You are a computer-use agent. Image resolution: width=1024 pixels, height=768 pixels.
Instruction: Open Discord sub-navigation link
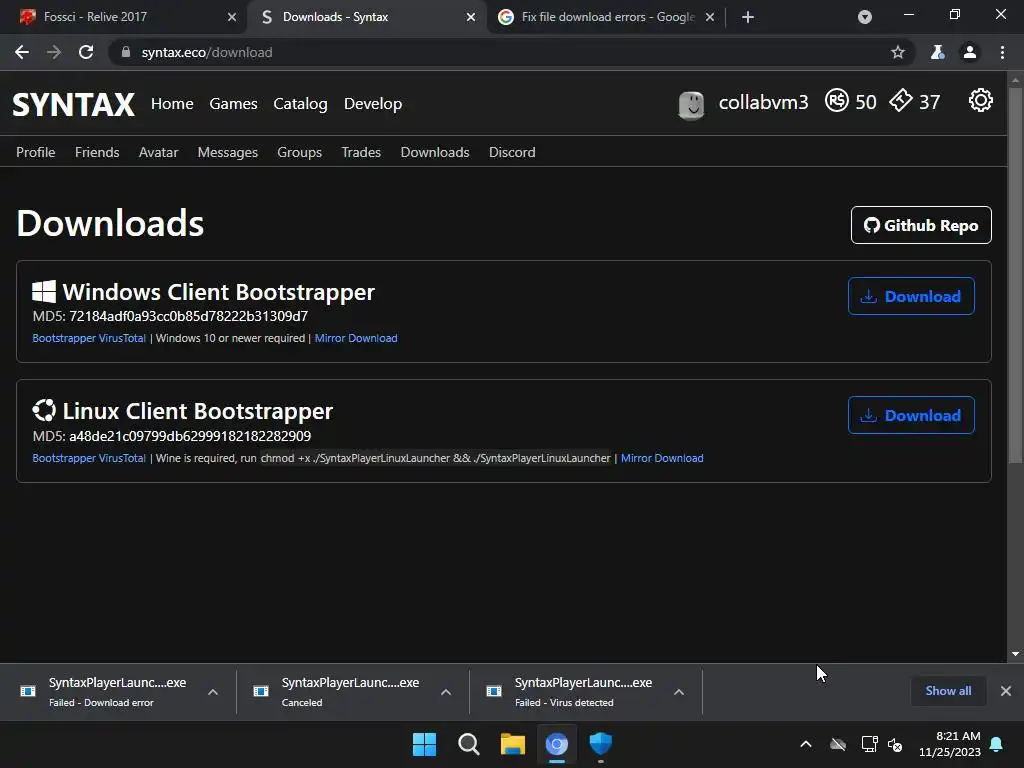[512, 152]
